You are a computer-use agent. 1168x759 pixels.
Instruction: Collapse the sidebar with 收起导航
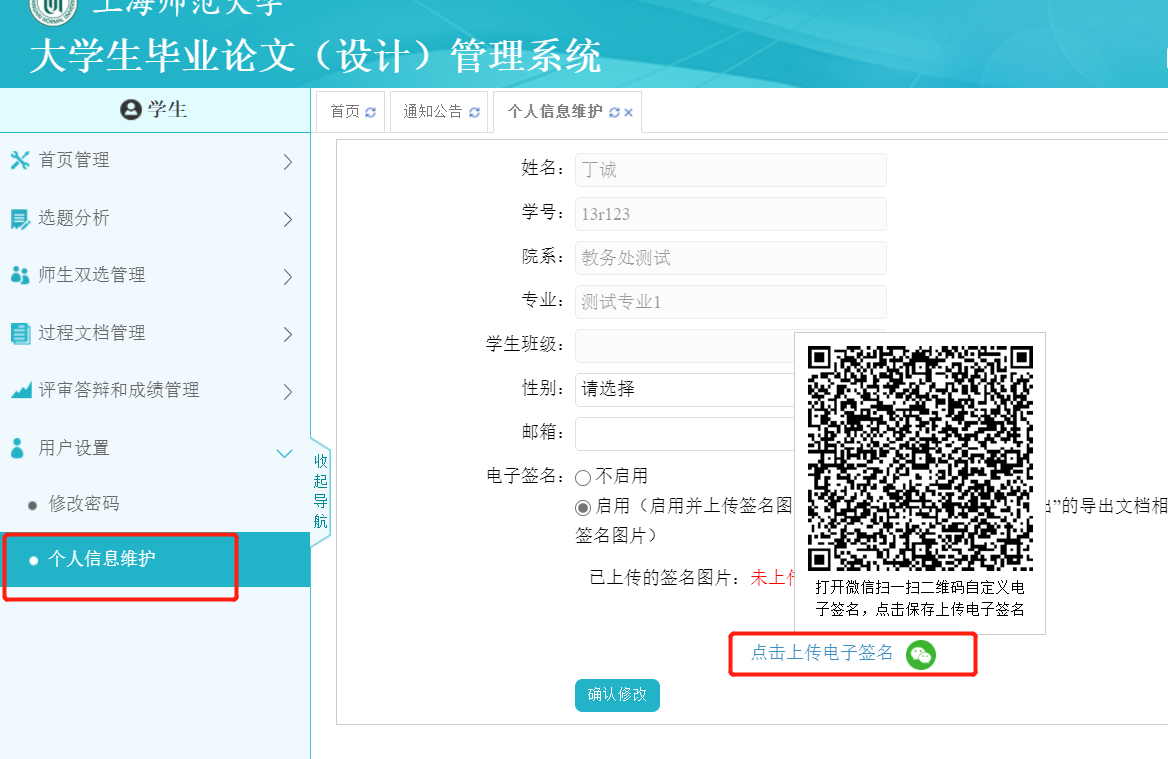tap(320, 491)
